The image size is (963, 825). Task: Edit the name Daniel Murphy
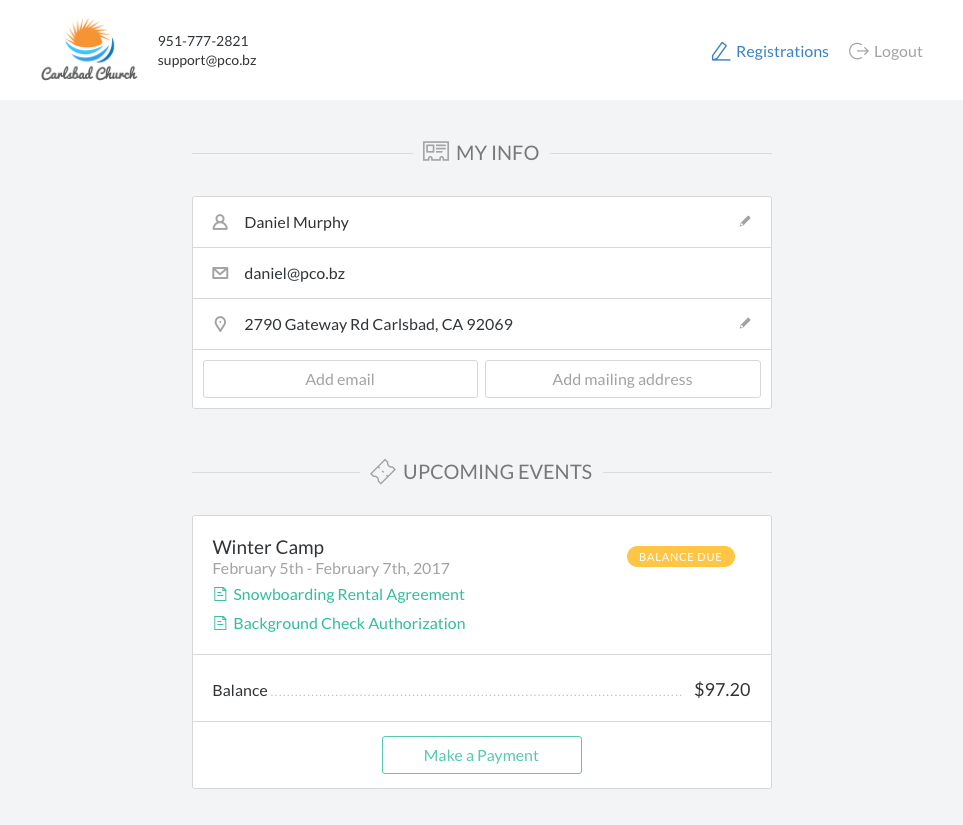745,221
